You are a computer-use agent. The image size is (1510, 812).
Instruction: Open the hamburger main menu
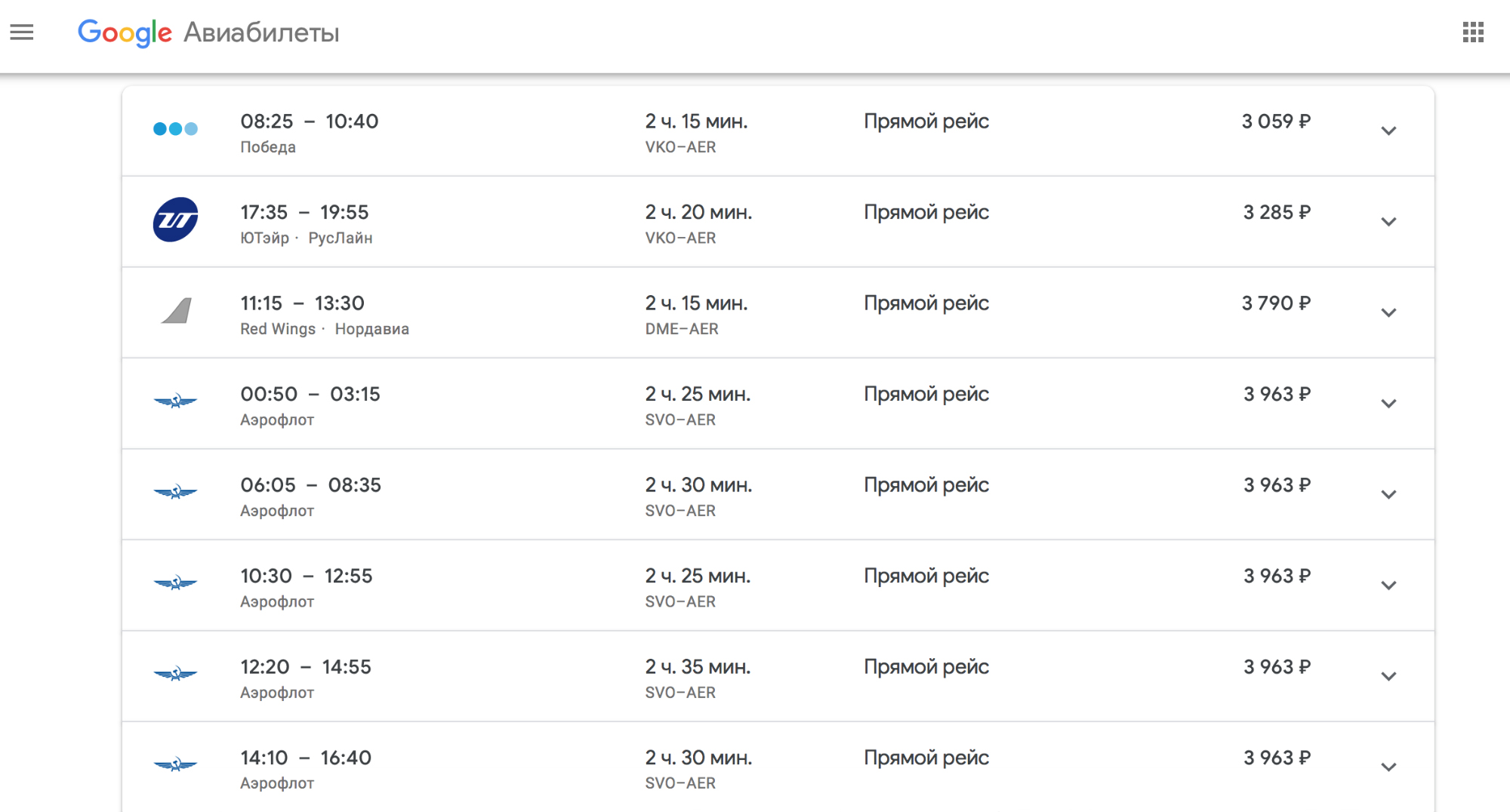pyautogui.click(x=22, y=32)
